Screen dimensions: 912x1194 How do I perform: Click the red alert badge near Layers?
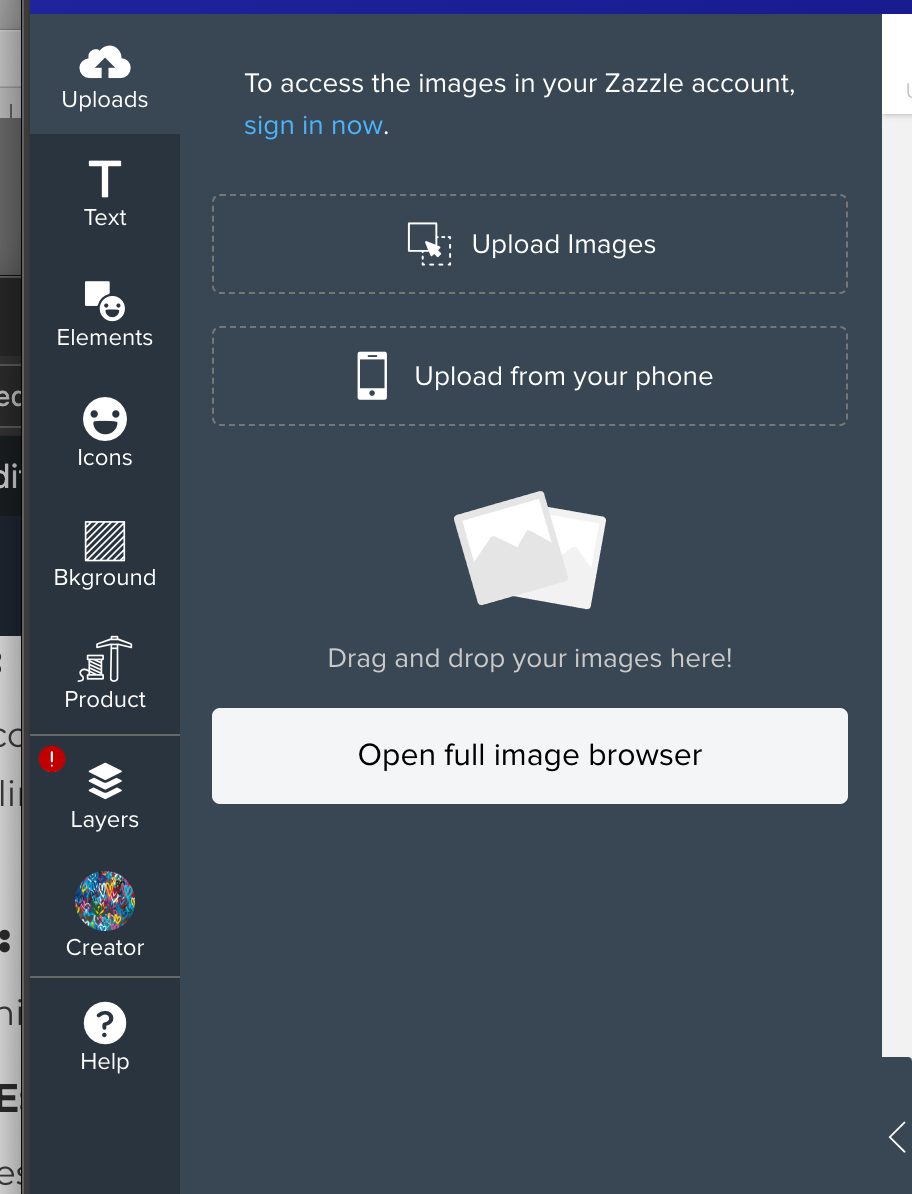[x=52, y=759]
